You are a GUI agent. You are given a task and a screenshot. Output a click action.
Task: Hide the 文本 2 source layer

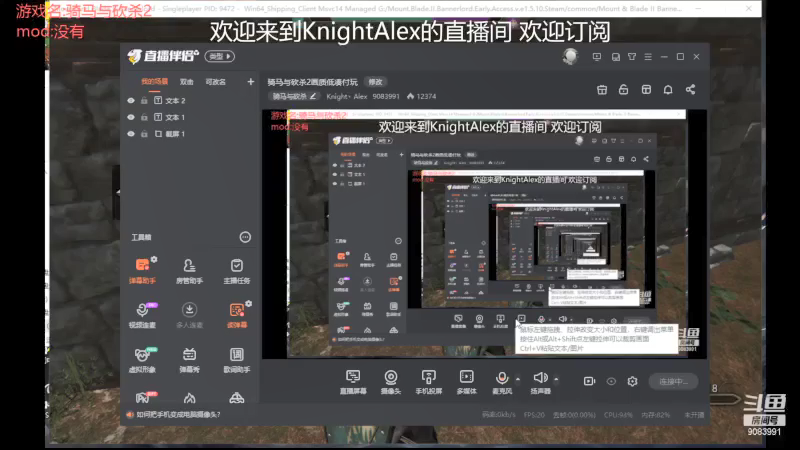[x=131, y=101]
